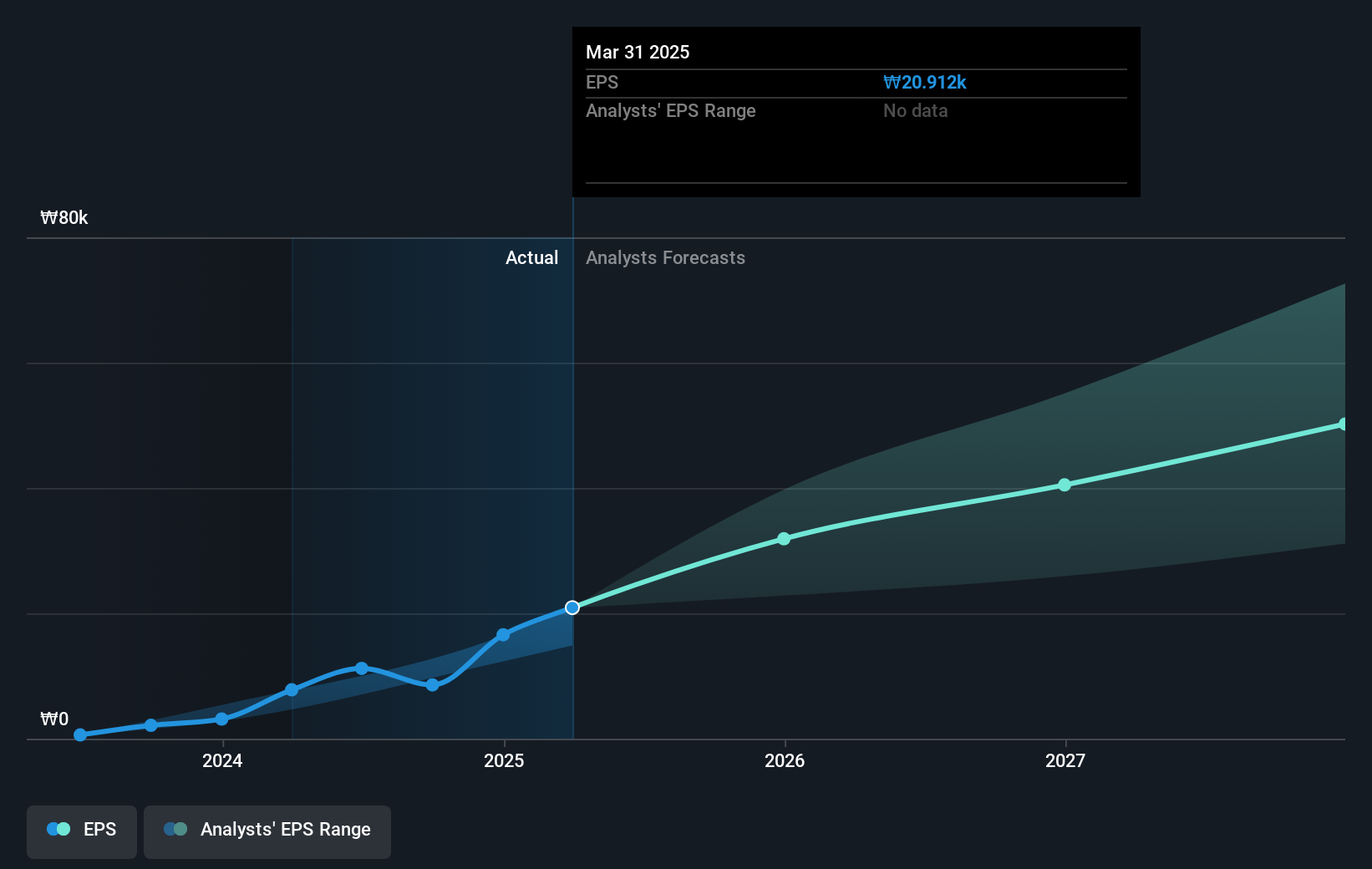Click the EPS legend color dot
1372x869 pixels.
(56, 829)
